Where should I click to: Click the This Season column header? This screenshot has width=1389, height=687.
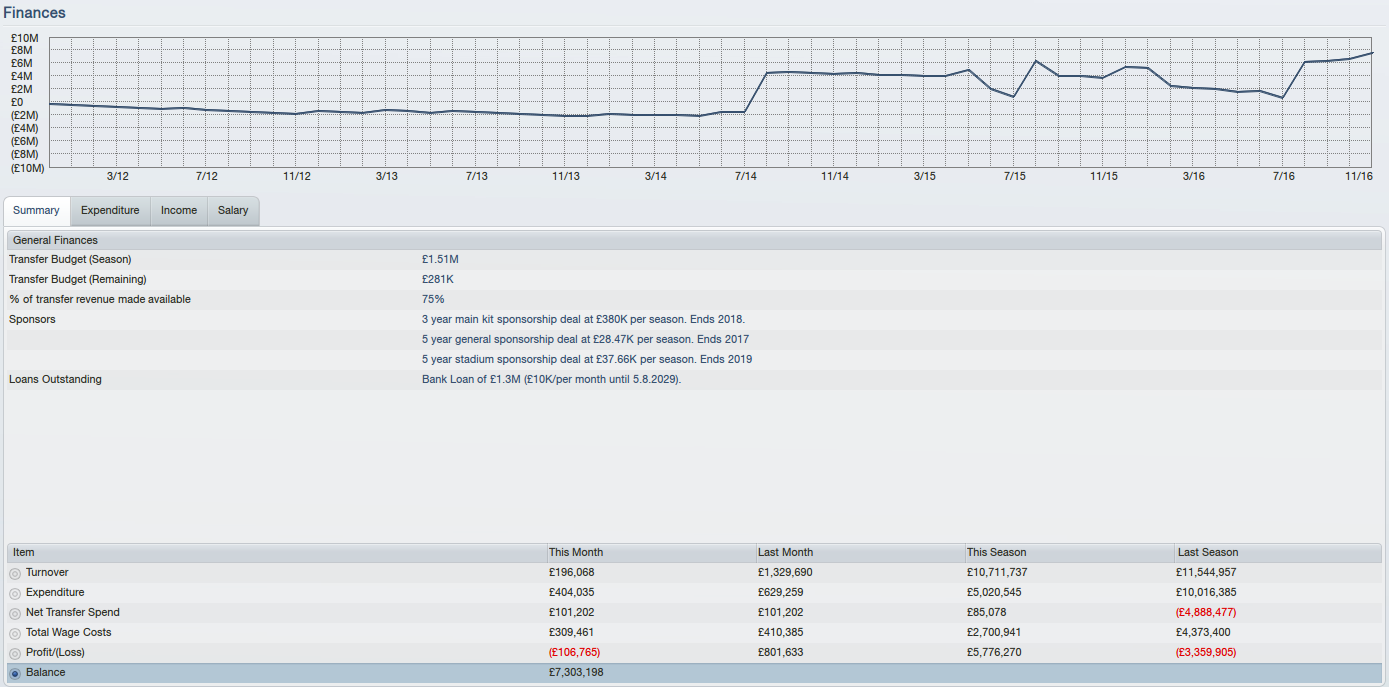[x=996, y=552]
